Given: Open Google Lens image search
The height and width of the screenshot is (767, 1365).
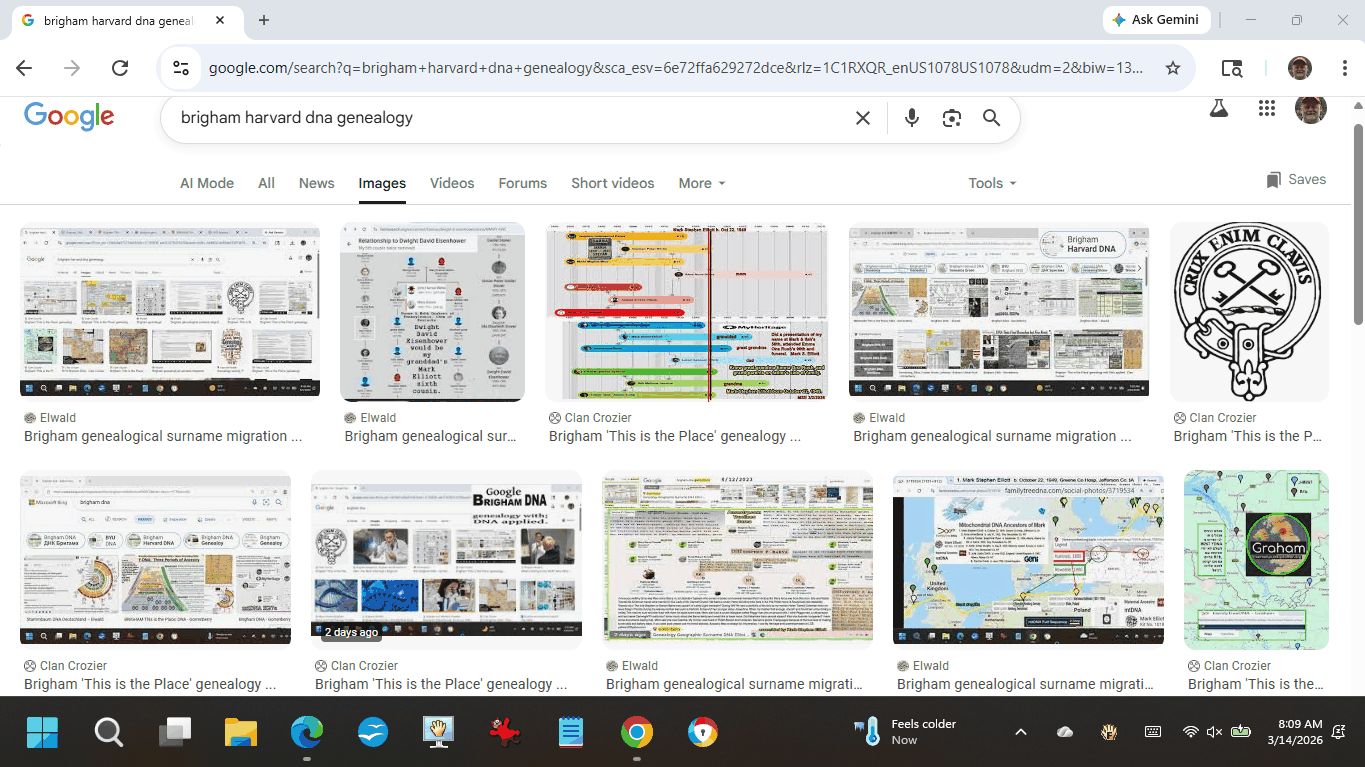Looking at the screenshot, I should point(951,118).
